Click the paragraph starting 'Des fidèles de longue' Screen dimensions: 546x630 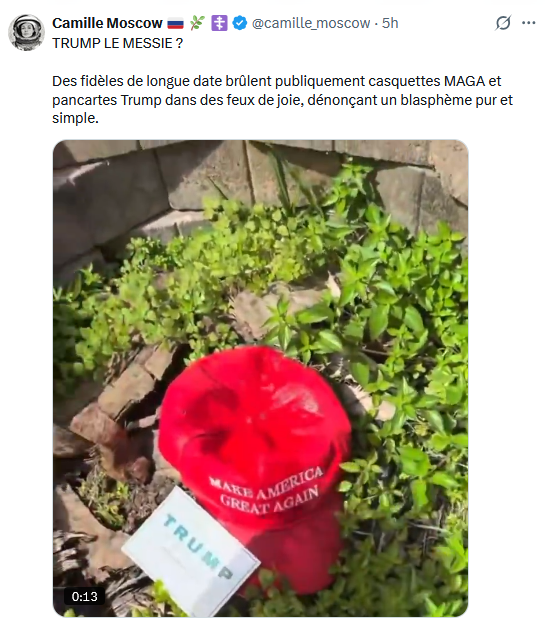282,100
